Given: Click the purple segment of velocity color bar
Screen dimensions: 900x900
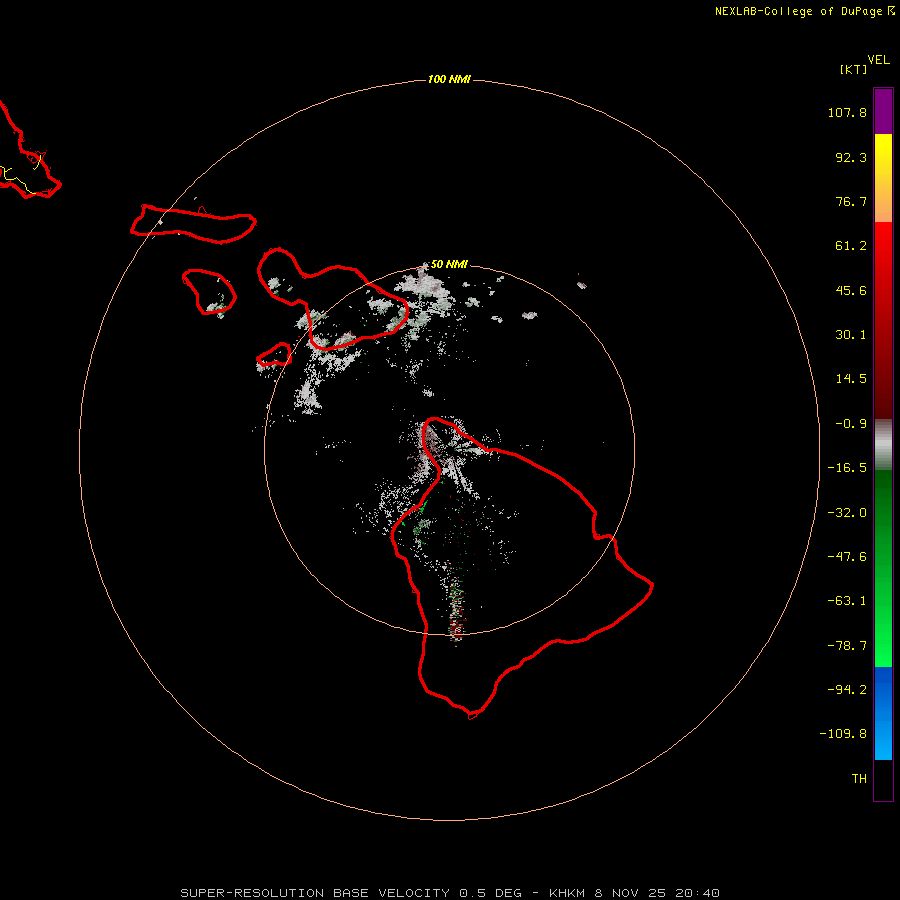Looking at the screenshot, I should (883, 111).
